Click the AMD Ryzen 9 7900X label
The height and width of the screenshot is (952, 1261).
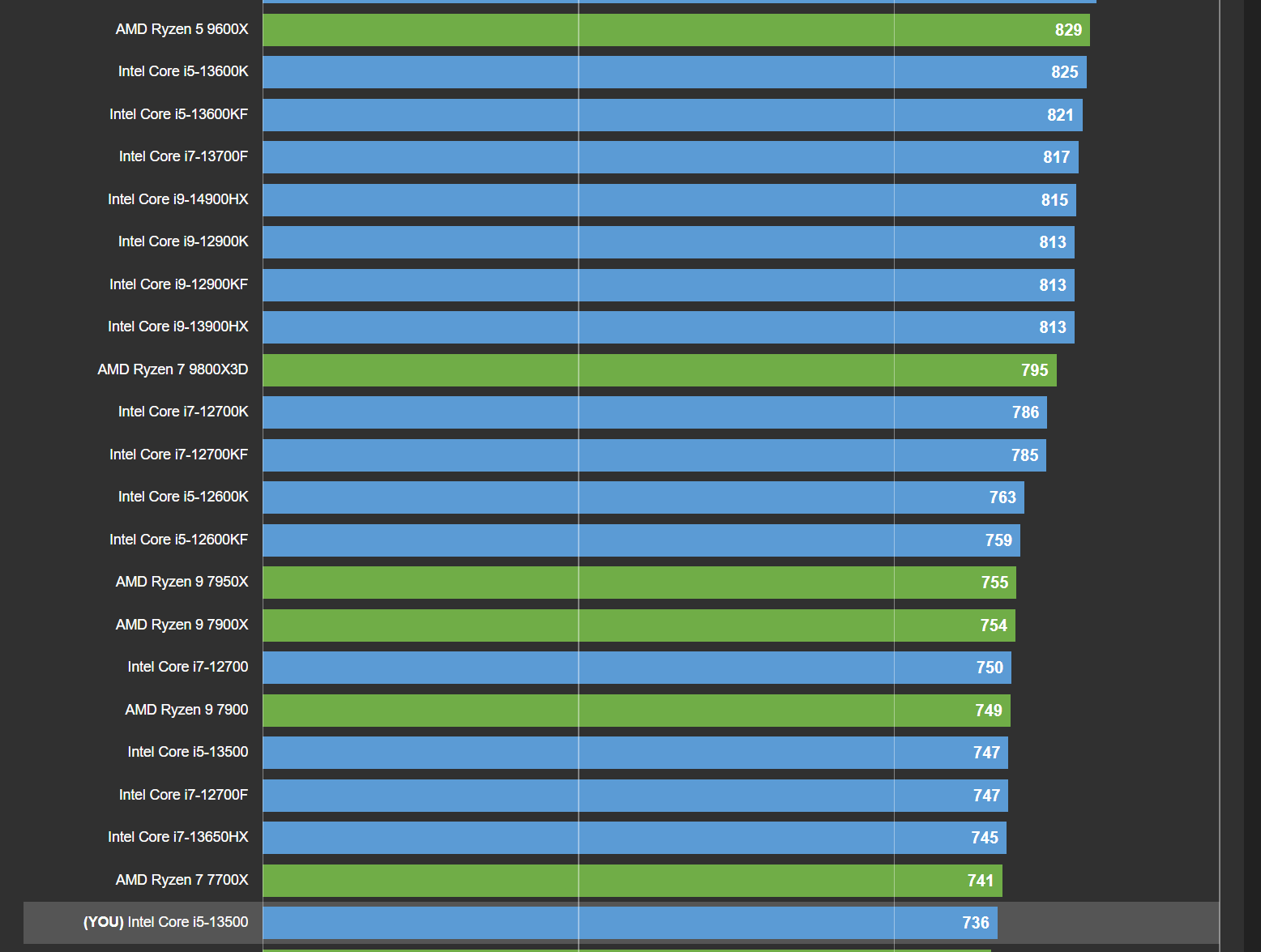coord(182,625)
